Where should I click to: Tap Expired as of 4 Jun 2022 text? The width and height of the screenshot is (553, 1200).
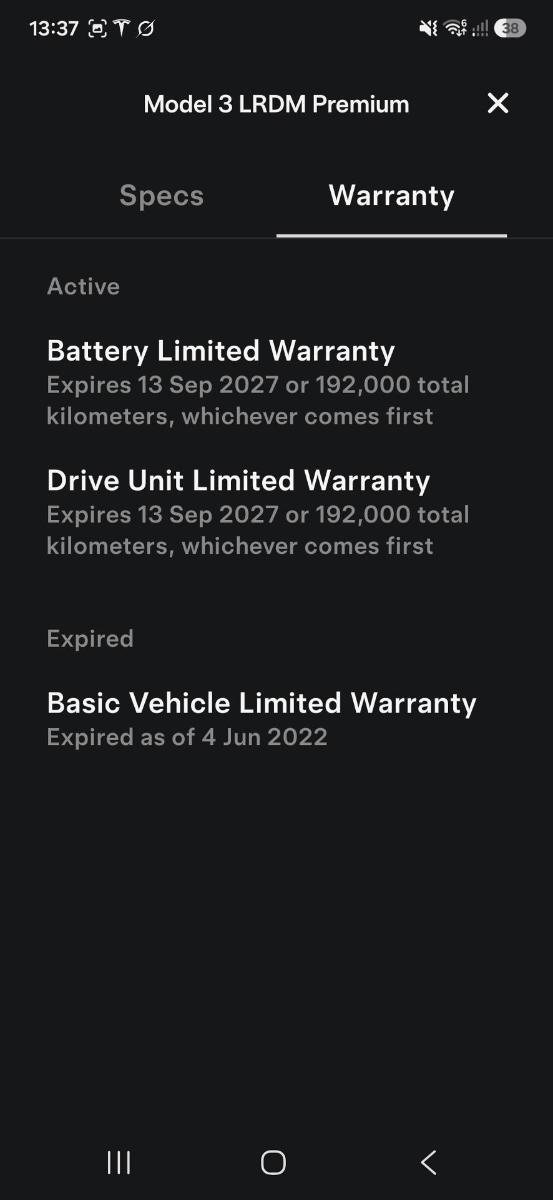point(187,738)
